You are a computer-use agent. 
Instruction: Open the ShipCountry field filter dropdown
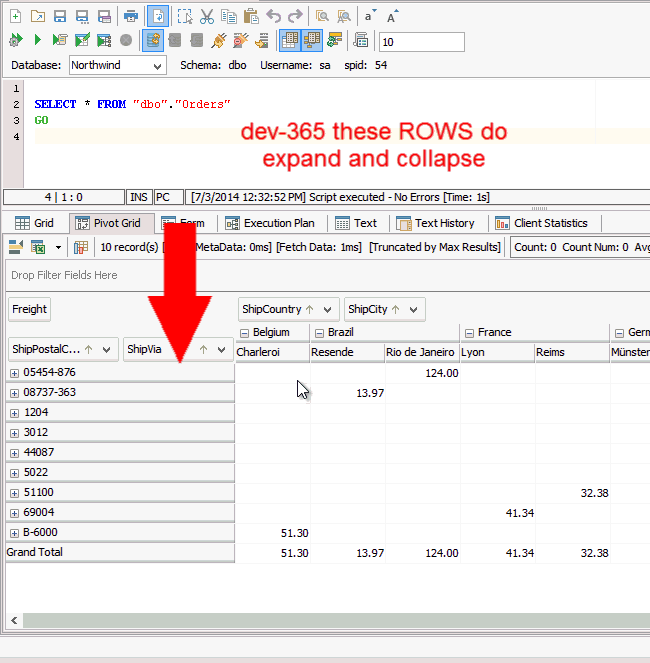pos(327,310)
